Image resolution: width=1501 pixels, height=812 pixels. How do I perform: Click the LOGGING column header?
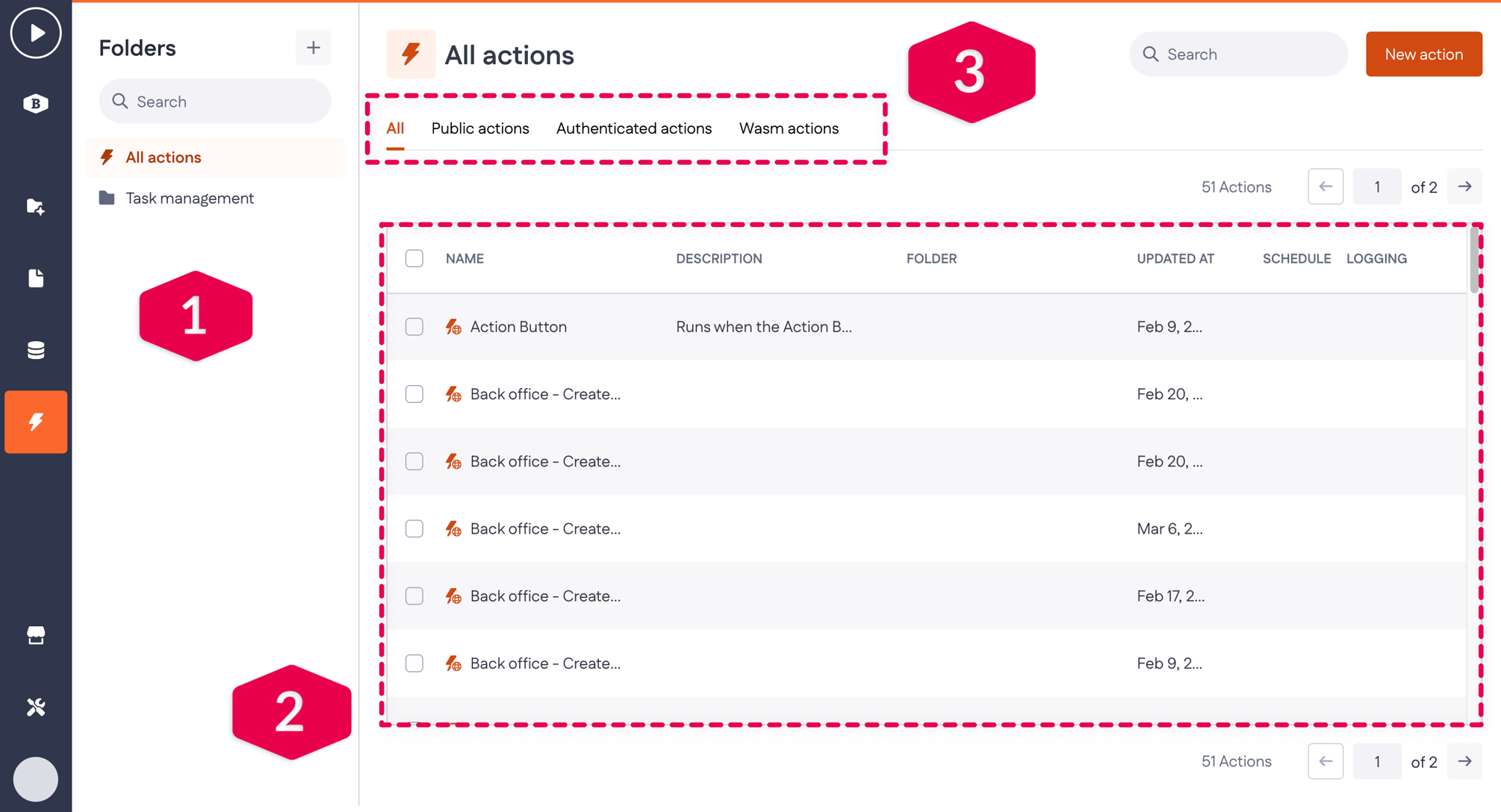tap(1376, 258)
